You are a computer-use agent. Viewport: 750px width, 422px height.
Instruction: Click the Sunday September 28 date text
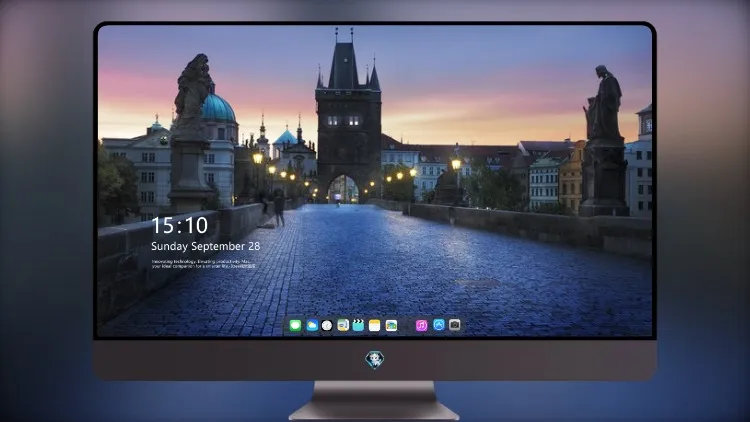pyautogui.click(x=206, y=246)
